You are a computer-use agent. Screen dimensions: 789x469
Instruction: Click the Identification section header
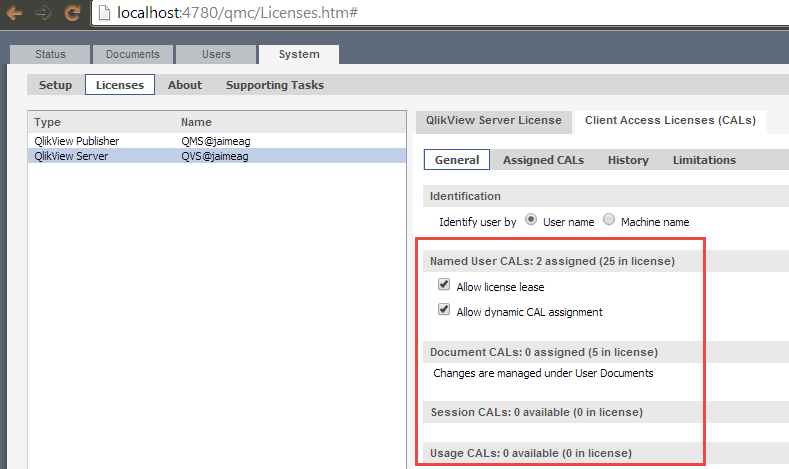(x=606, y=196)
